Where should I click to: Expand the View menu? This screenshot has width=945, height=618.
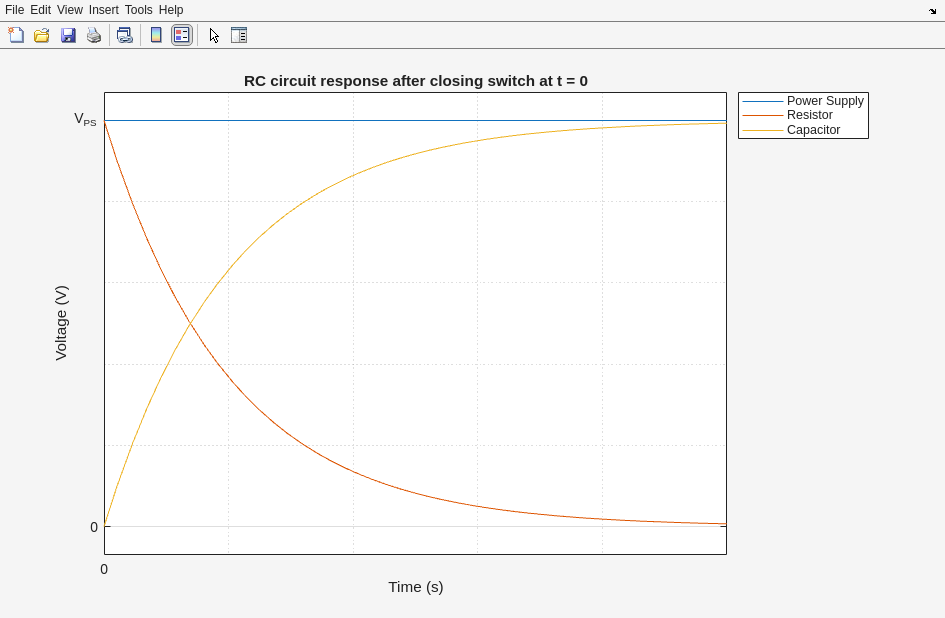[x=69, y=10]
